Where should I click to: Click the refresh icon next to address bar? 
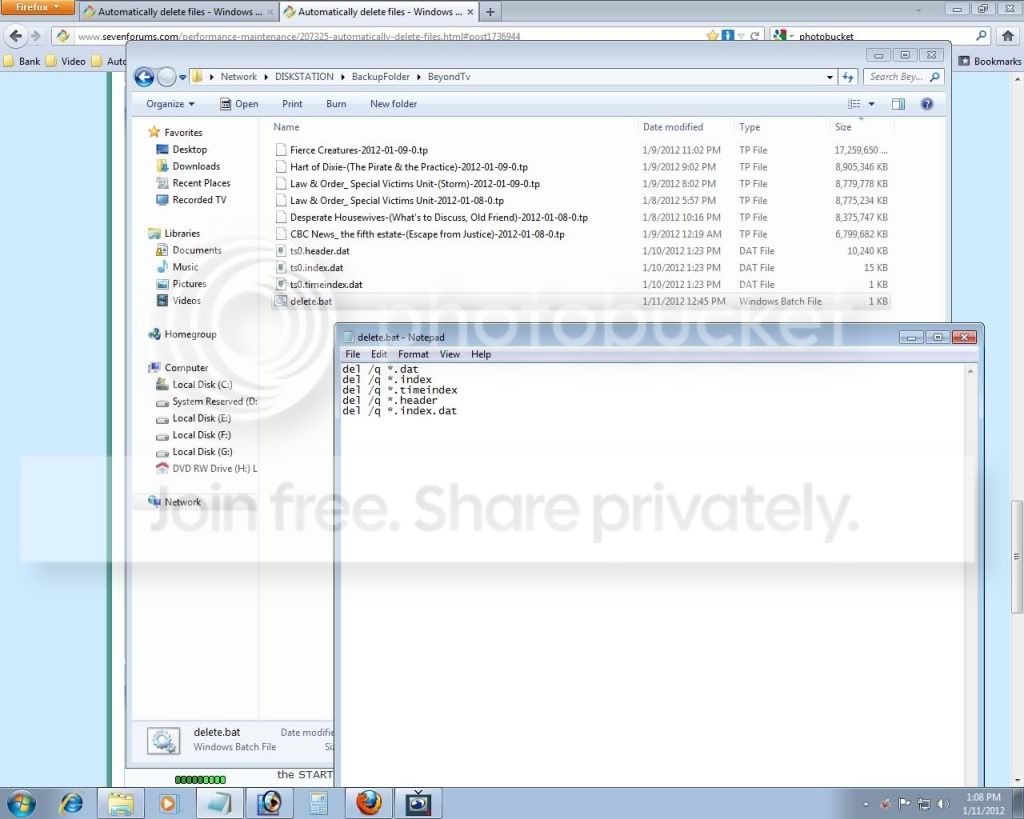848,77
